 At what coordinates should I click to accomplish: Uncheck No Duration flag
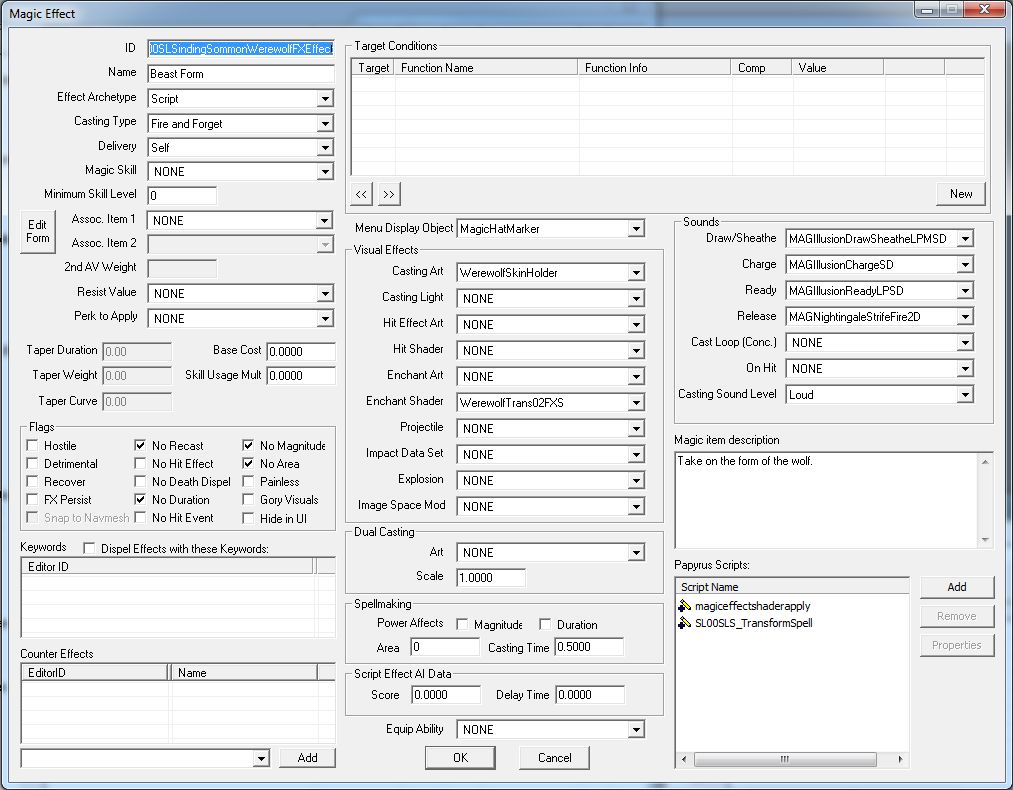140,500
